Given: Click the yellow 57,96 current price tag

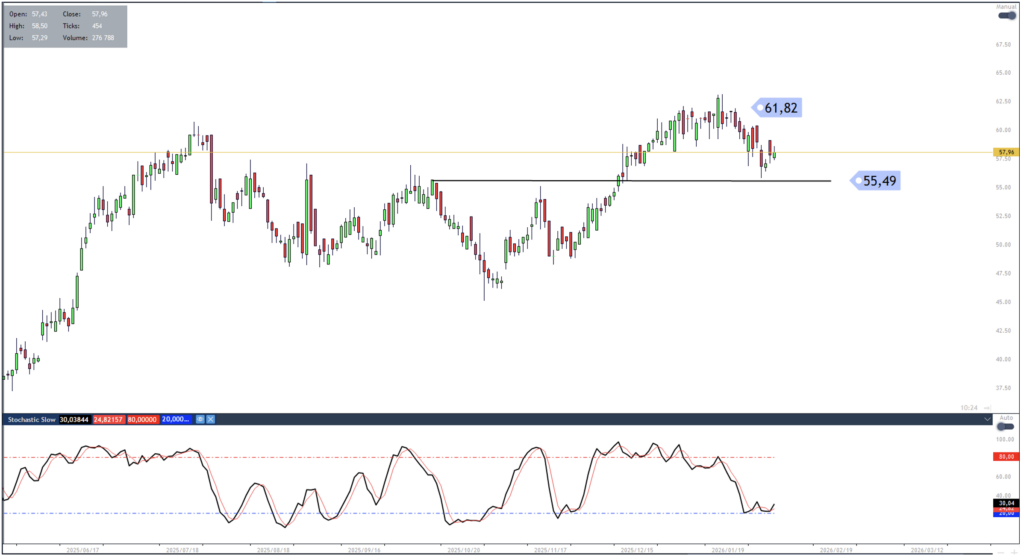Looking at the screenshot, I should click(x=1005, y=153).
